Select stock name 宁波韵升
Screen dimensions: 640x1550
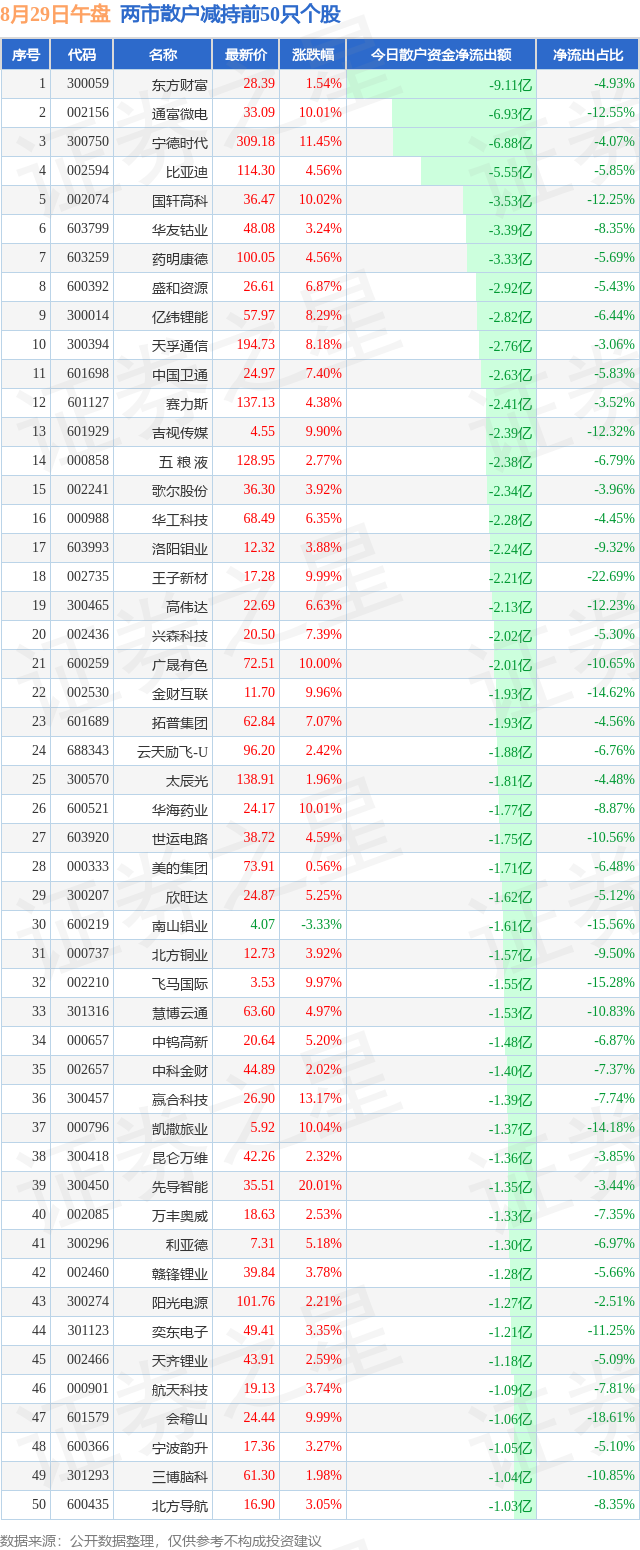point(180,1447)
